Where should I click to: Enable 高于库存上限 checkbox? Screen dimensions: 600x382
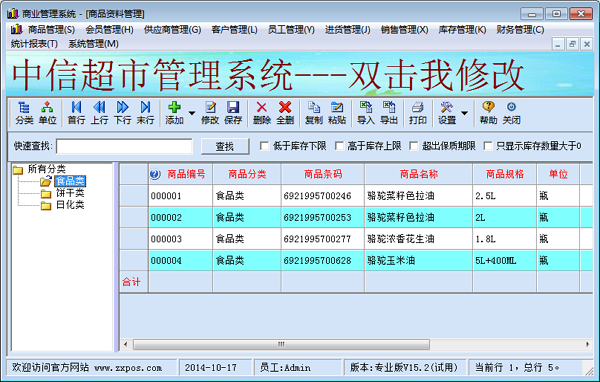pyautogui.click(x=339, y=146)
